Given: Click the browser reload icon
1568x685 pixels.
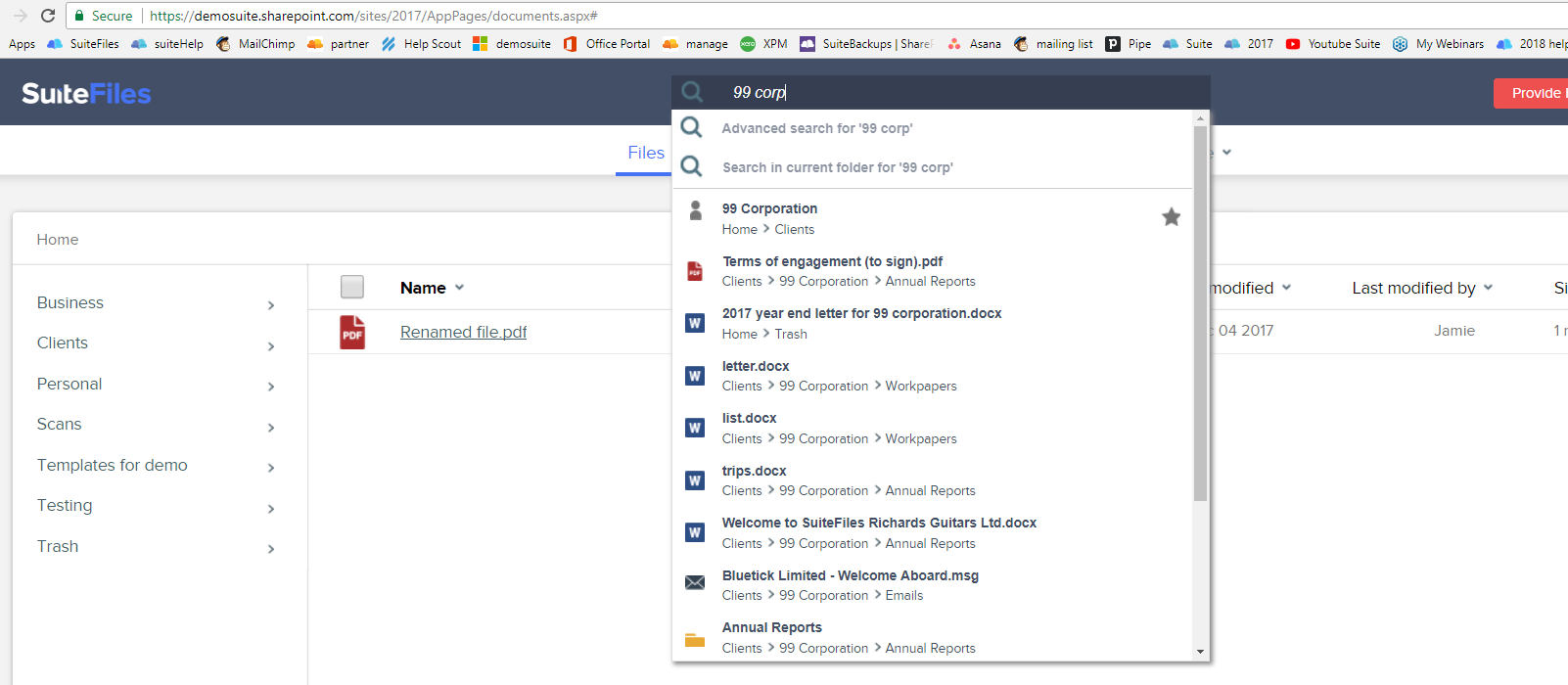Looking at the screenshot, I should point(48,16).
